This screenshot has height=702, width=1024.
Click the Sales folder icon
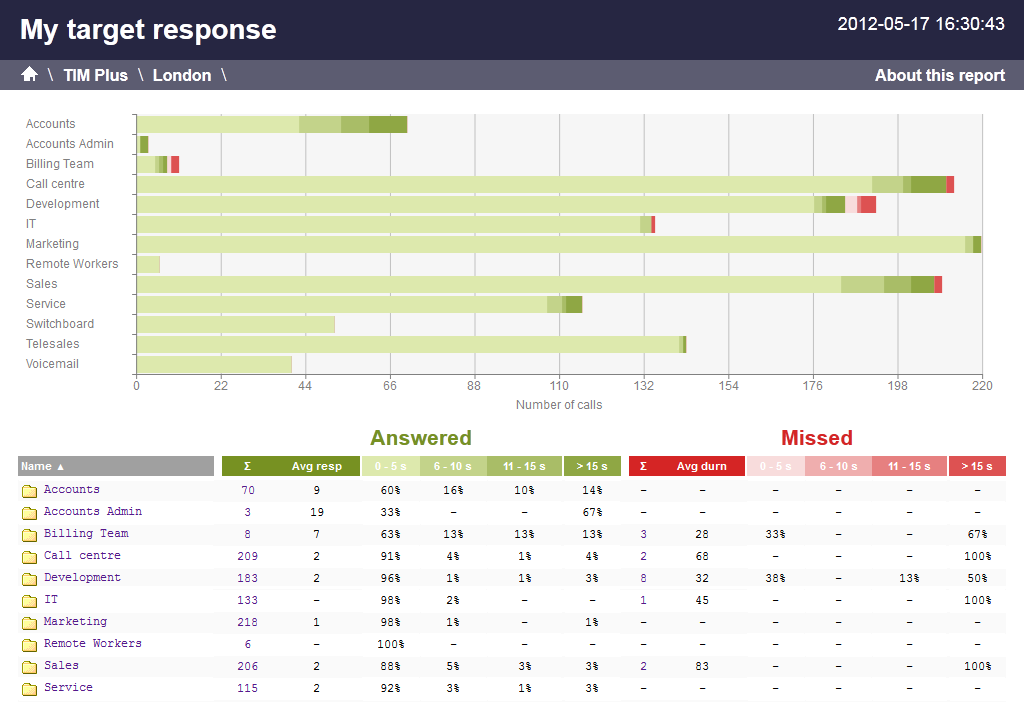pyautogui.click(x=30, y=667)
